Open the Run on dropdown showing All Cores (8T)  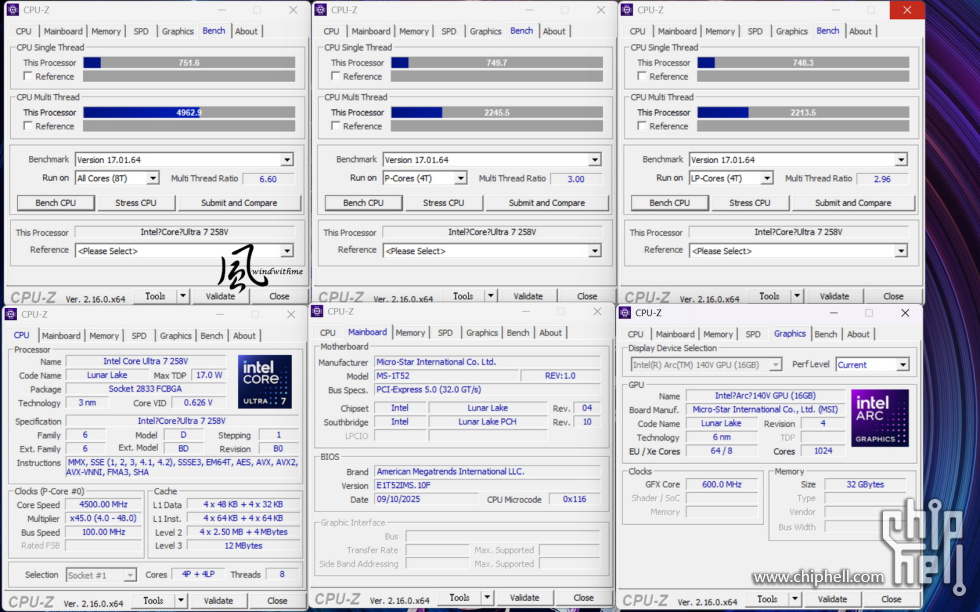click(x=116, y=178)
